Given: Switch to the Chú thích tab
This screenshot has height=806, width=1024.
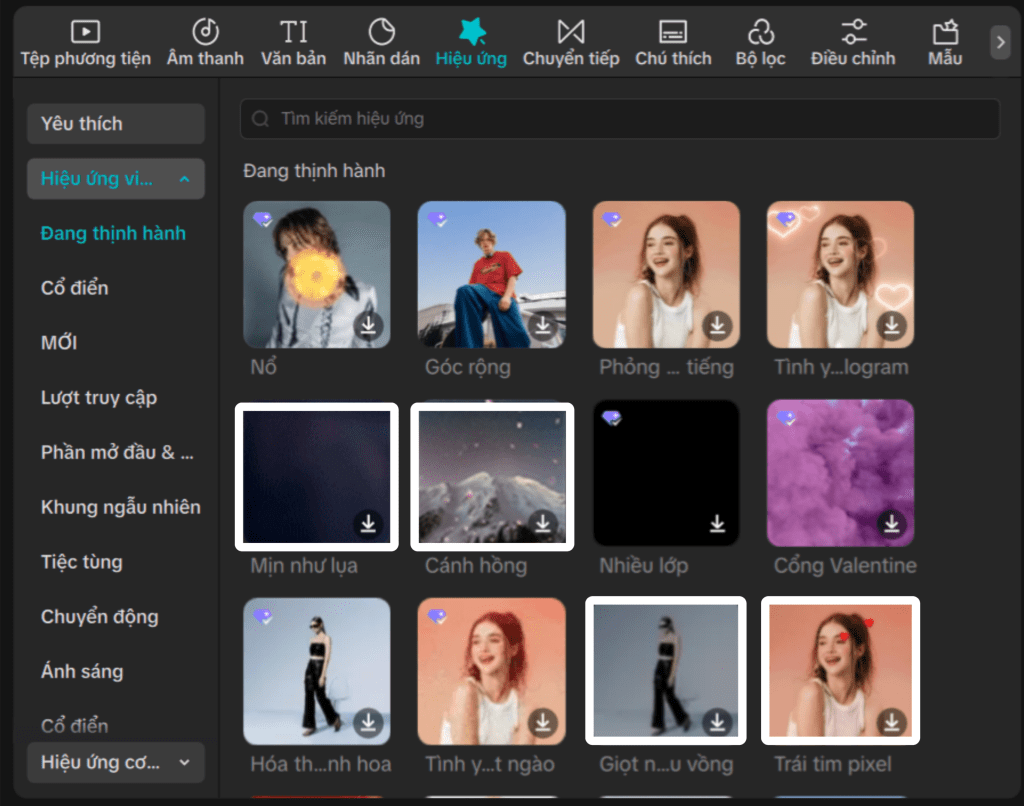Looking at the screenshot, I should point(673,43).
